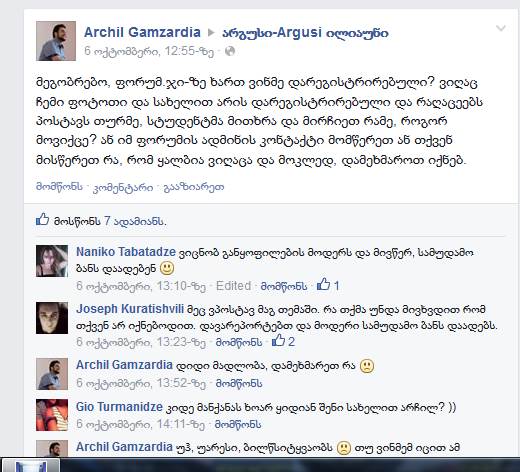
Task: Open Archil Gamzardia's post profile picture
Action: pos(56,41)
